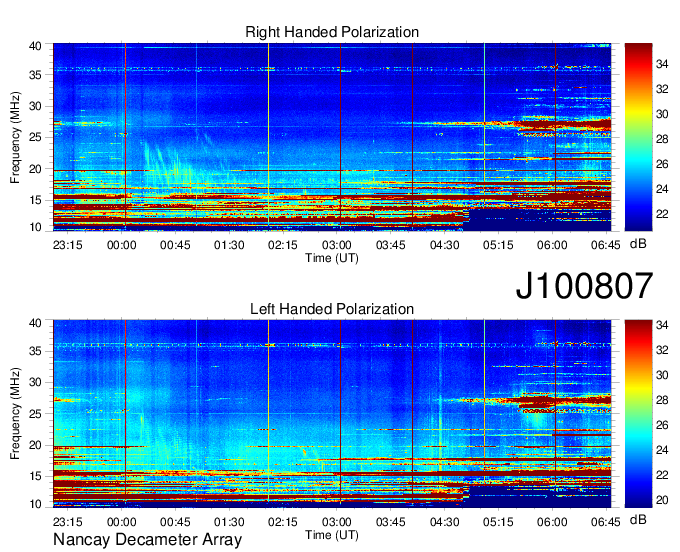Click 06:00 tick under Right Handed plot

click(552, 245)
